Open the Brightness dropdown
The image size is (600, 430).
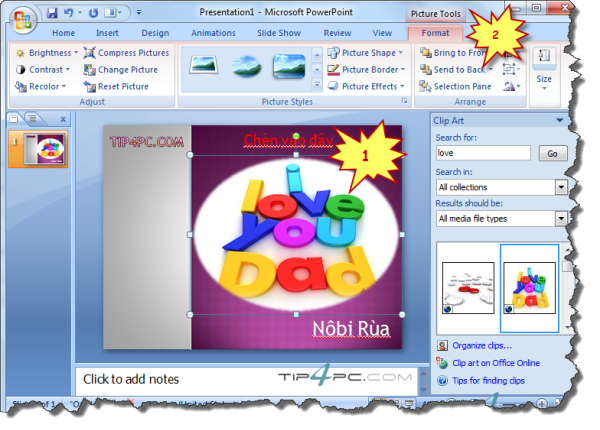46,53
